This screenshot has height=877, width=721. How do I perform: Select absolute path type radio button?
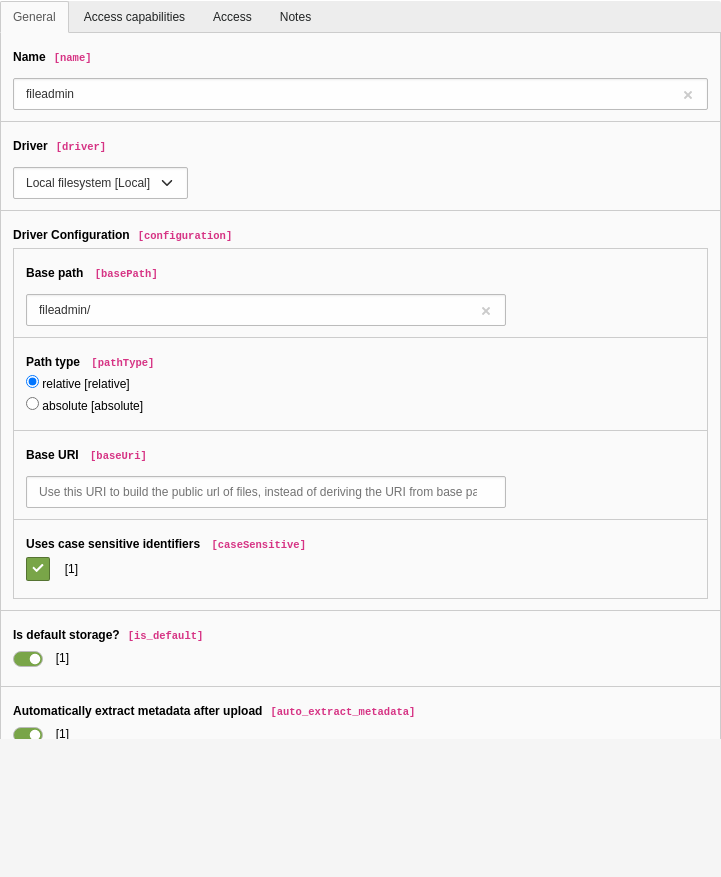point(32,404)
